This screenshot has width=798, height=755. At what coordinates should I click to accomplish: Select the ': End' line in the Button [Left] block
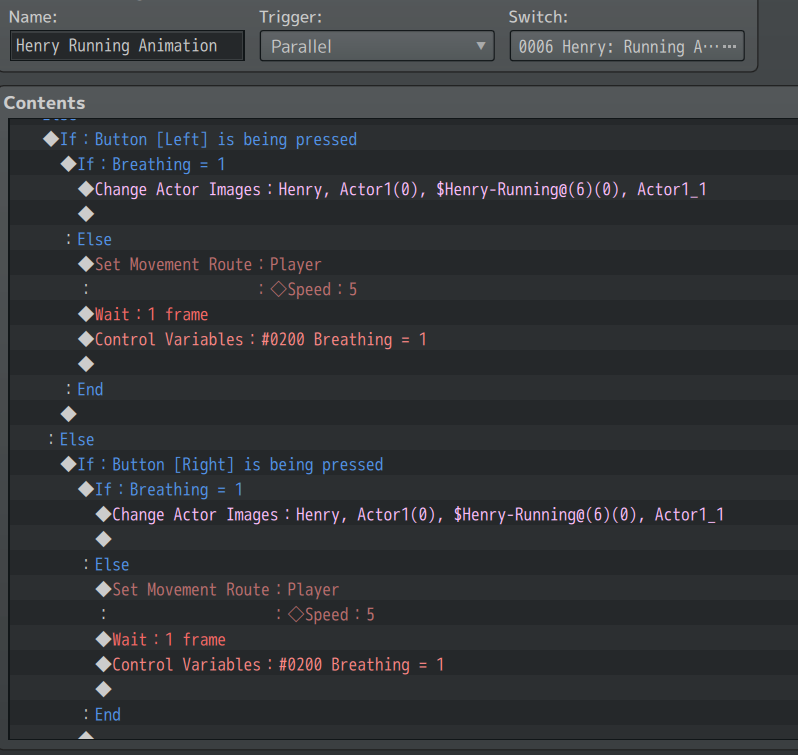click(x=404, y=389)
